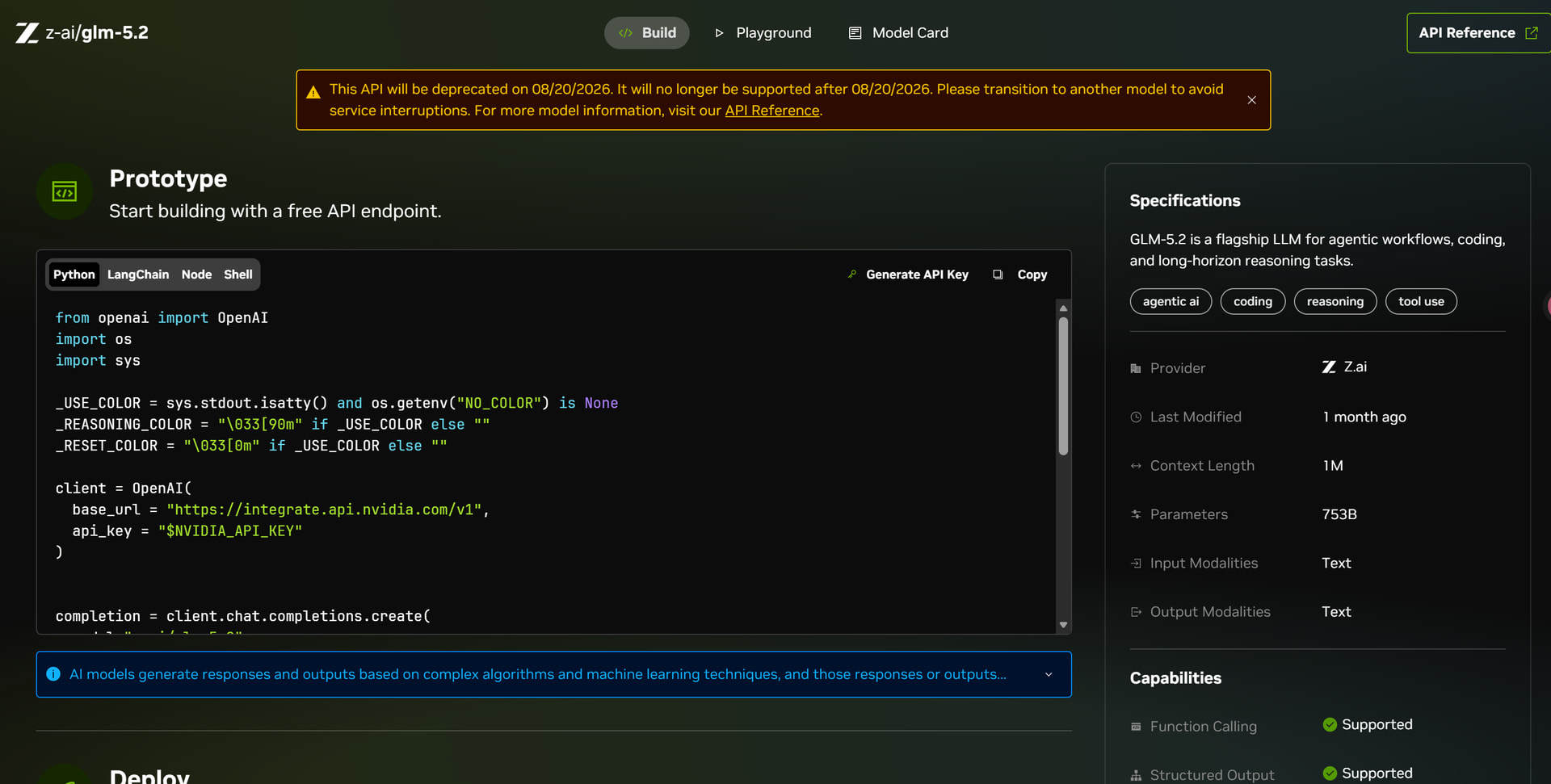1551x784 pixels.
Task: Select the Shell code tab
Action: pyautogui.click(x=238, y=275)
